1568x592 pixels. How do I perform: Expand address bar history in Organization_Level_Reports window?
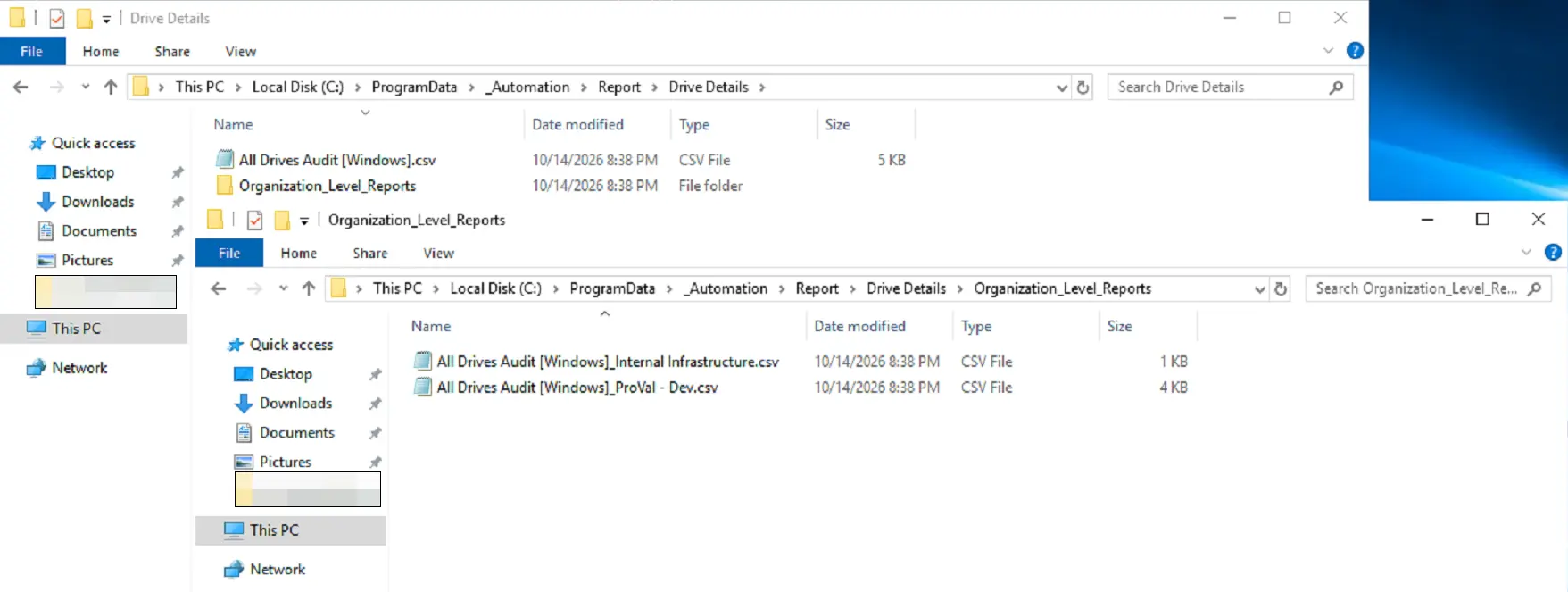click(1259, 289)
